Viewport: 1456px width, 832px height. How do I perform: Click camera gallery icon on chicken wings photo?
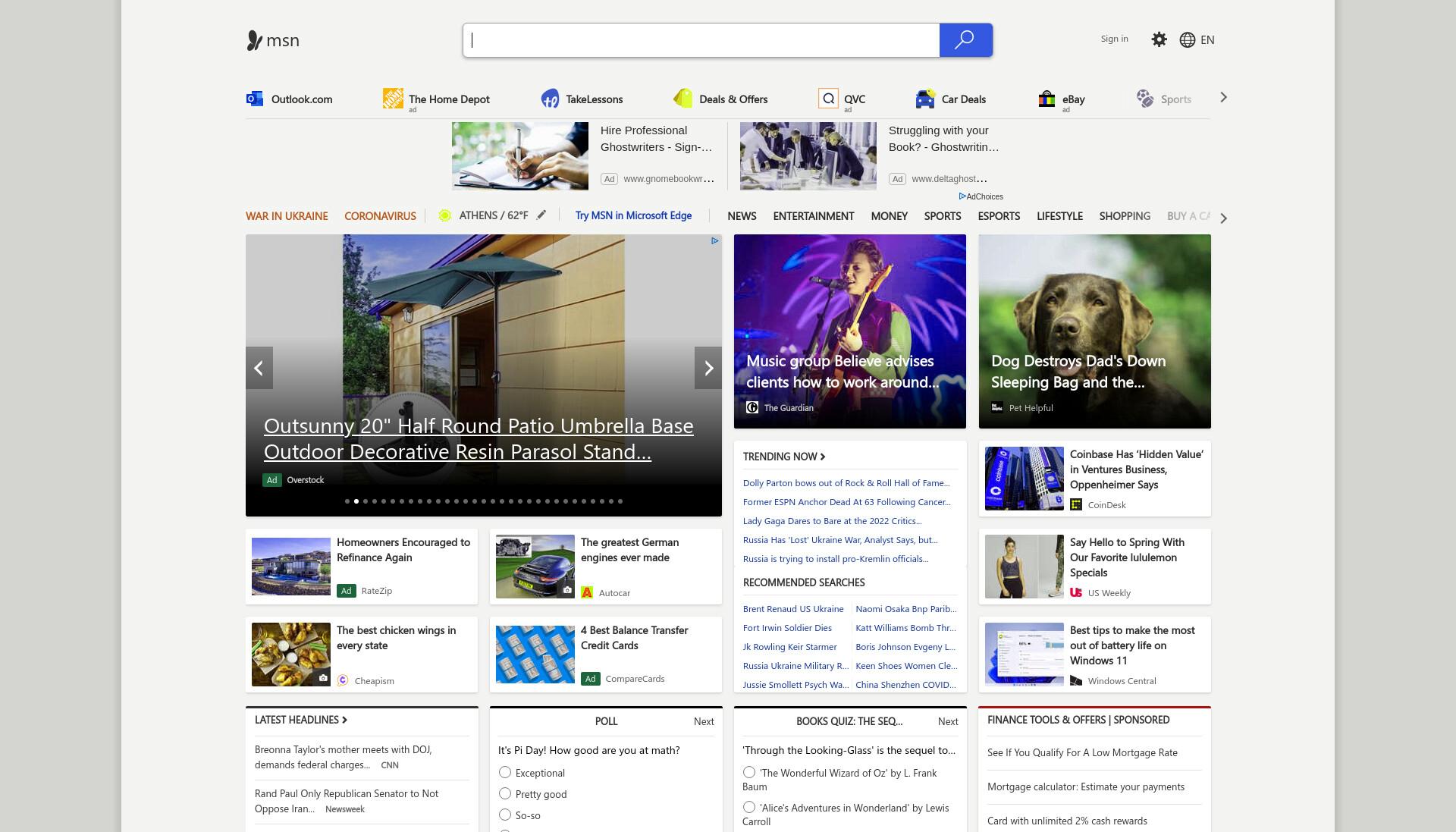pos(323,678)
